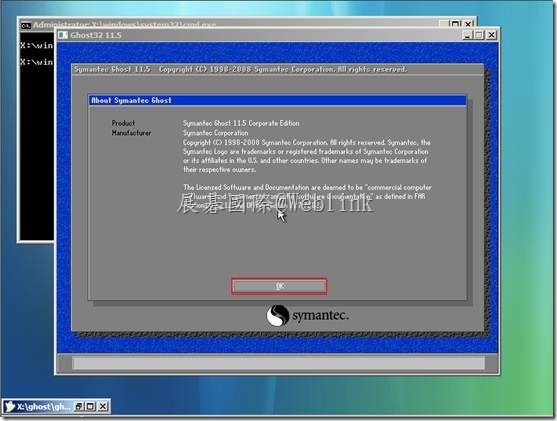Click the 'Product' label
This screenshot has height=421, width=557.
pos(123,123)
